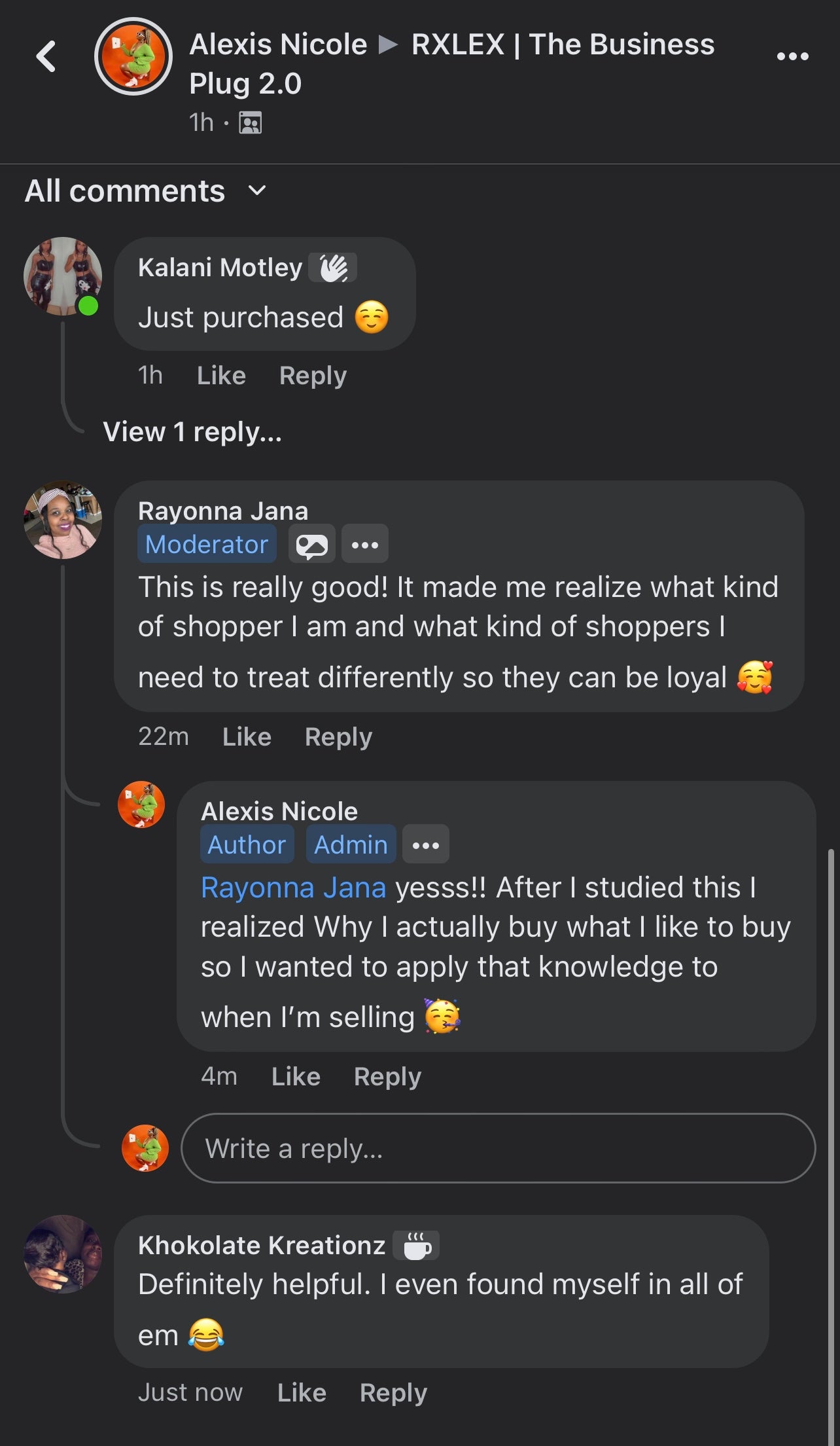Tap the Moderator badge on Rayonna's comment
The width and height of the screenshot is (840, 1446).
coord(207,544)
